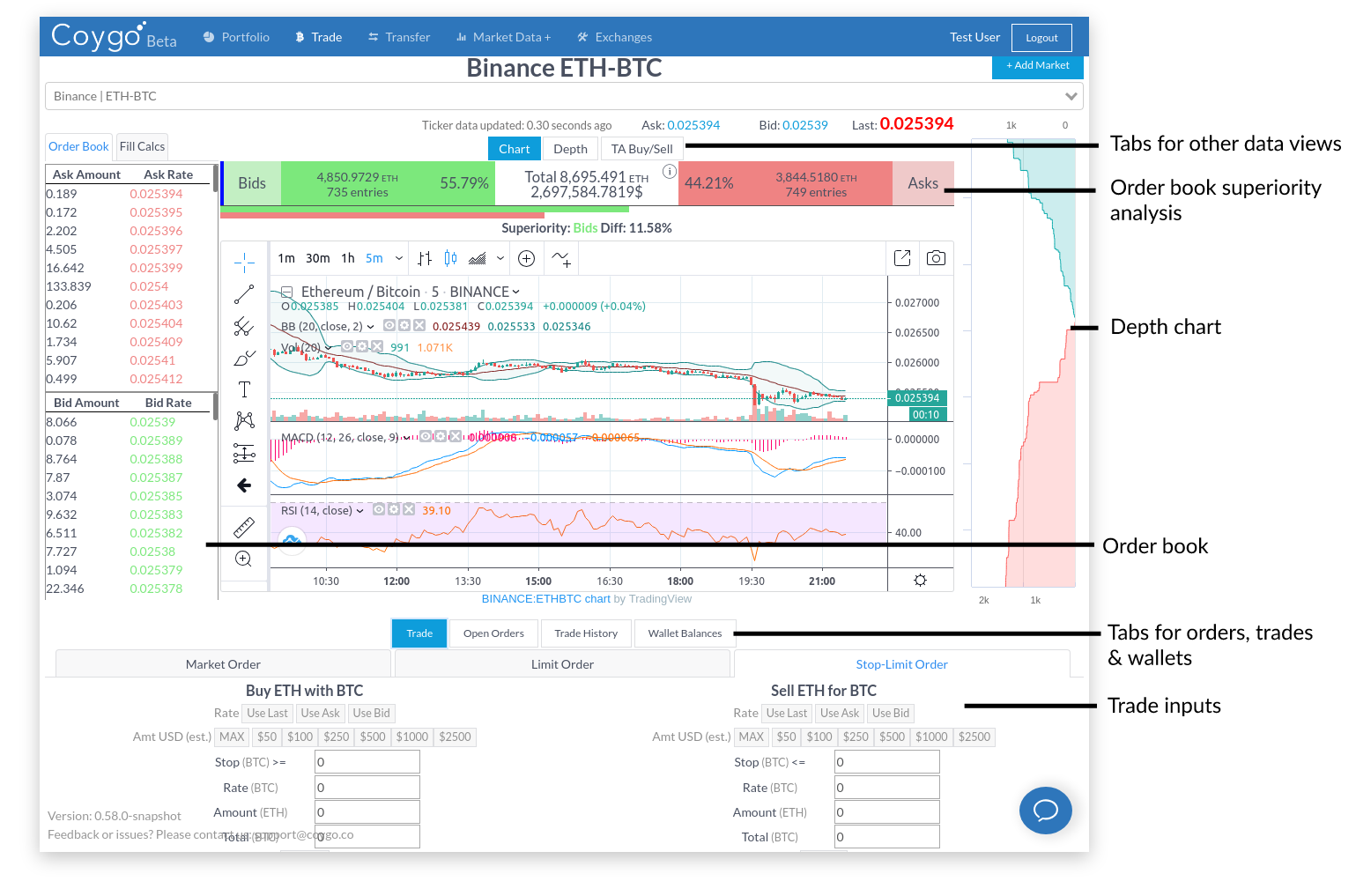This screenshot has width=1356, height=896.
Task: Open chart settings gear at bottom right
Action: coord(920,580)
